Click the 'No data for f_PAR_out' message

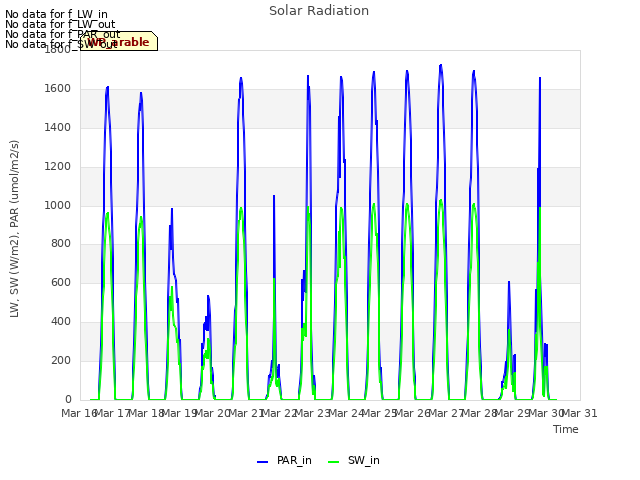(x=62, y=34)
